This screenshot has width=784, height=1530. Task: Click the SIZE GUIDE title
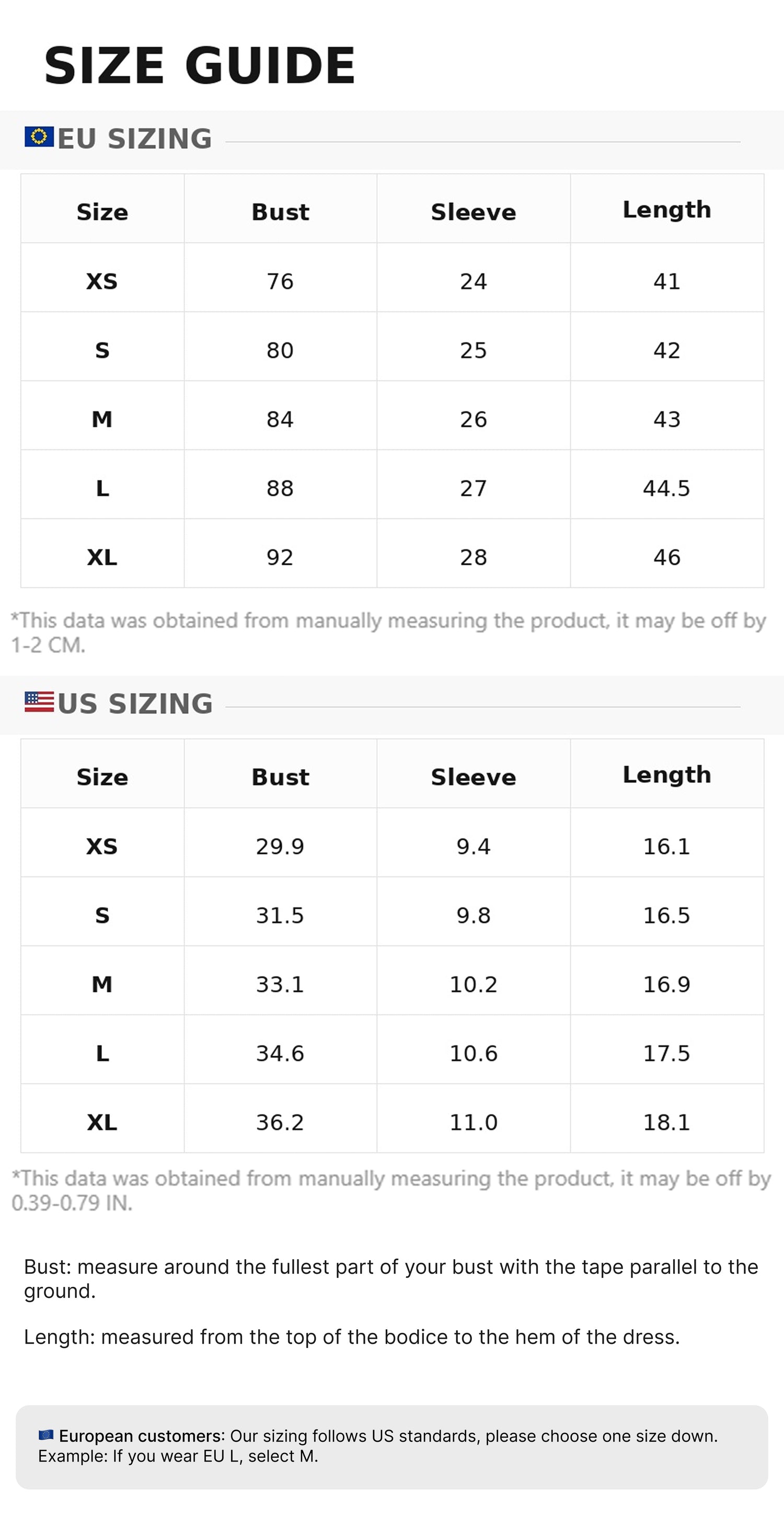tap(200, 65)
